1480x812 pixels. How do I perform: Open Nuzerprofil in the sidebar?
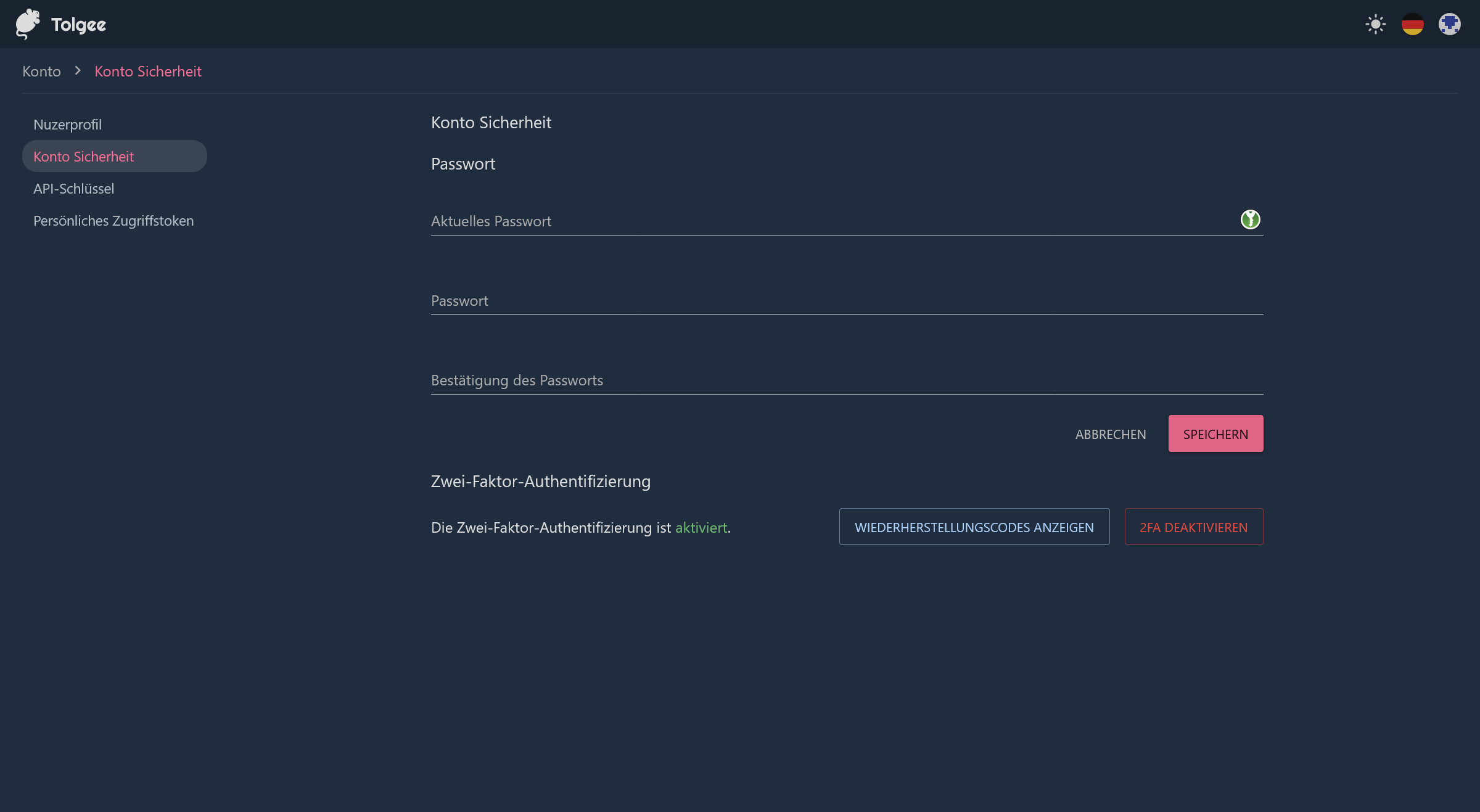click(x=68, y=125)
